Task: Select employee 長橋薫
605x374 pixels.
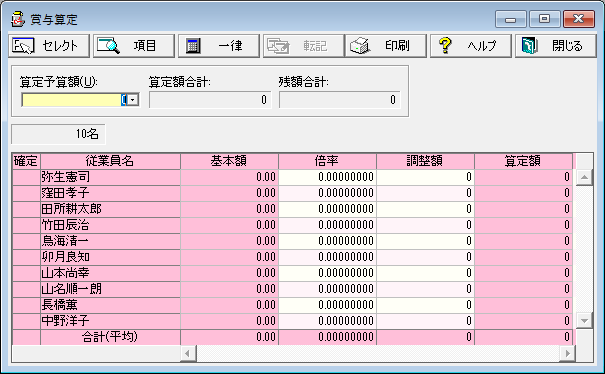Action: pos(110,305)
